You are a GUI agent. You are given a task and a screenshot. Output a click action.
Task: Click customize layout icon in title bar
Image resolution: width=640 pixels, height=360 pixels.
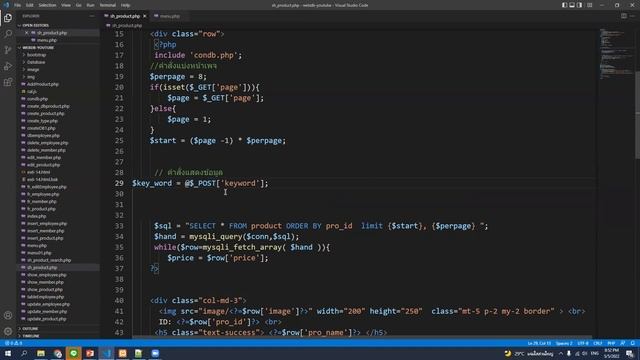point(589,5)
